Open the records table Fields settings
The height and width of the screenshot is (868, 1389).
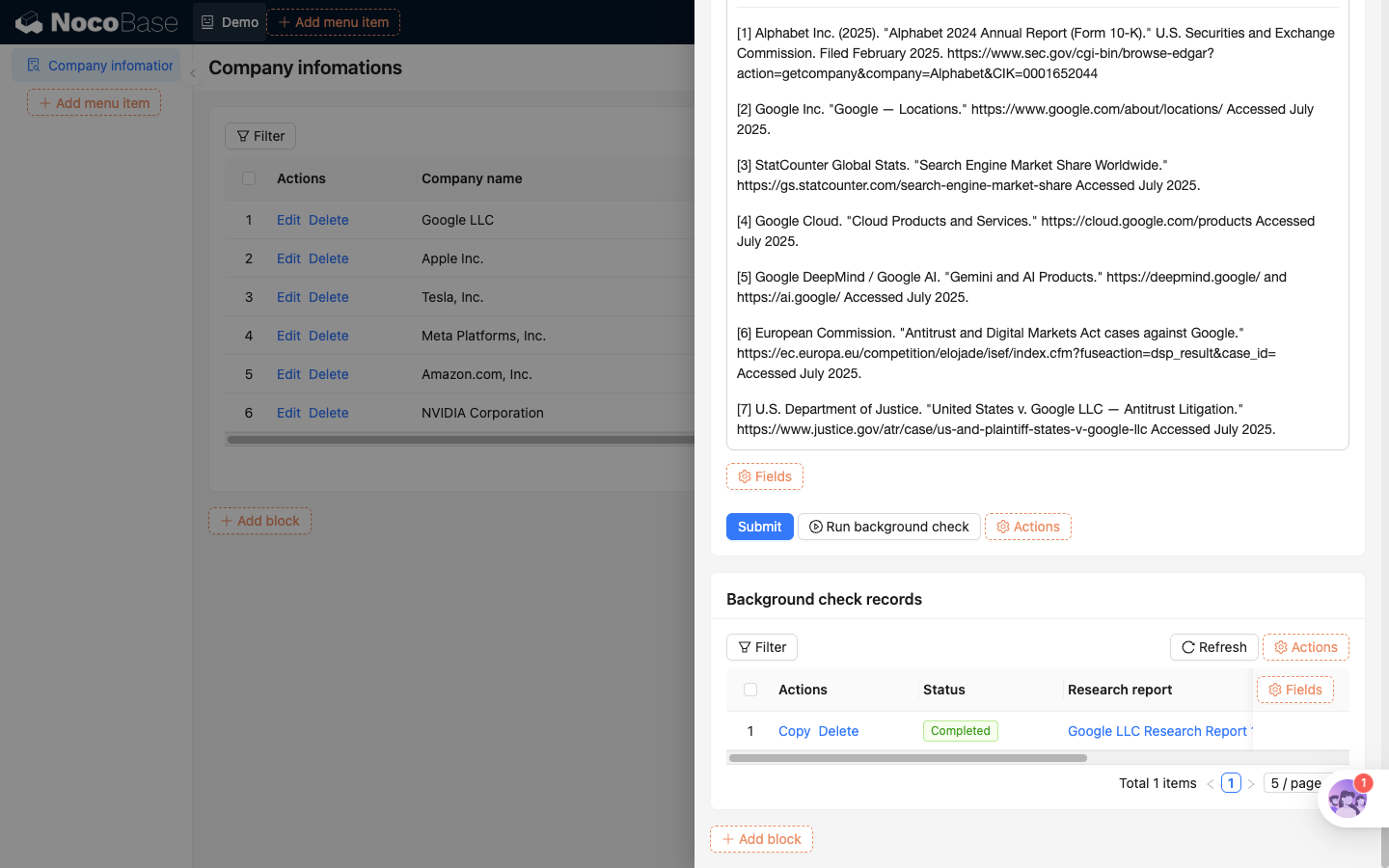point(1295,690)
